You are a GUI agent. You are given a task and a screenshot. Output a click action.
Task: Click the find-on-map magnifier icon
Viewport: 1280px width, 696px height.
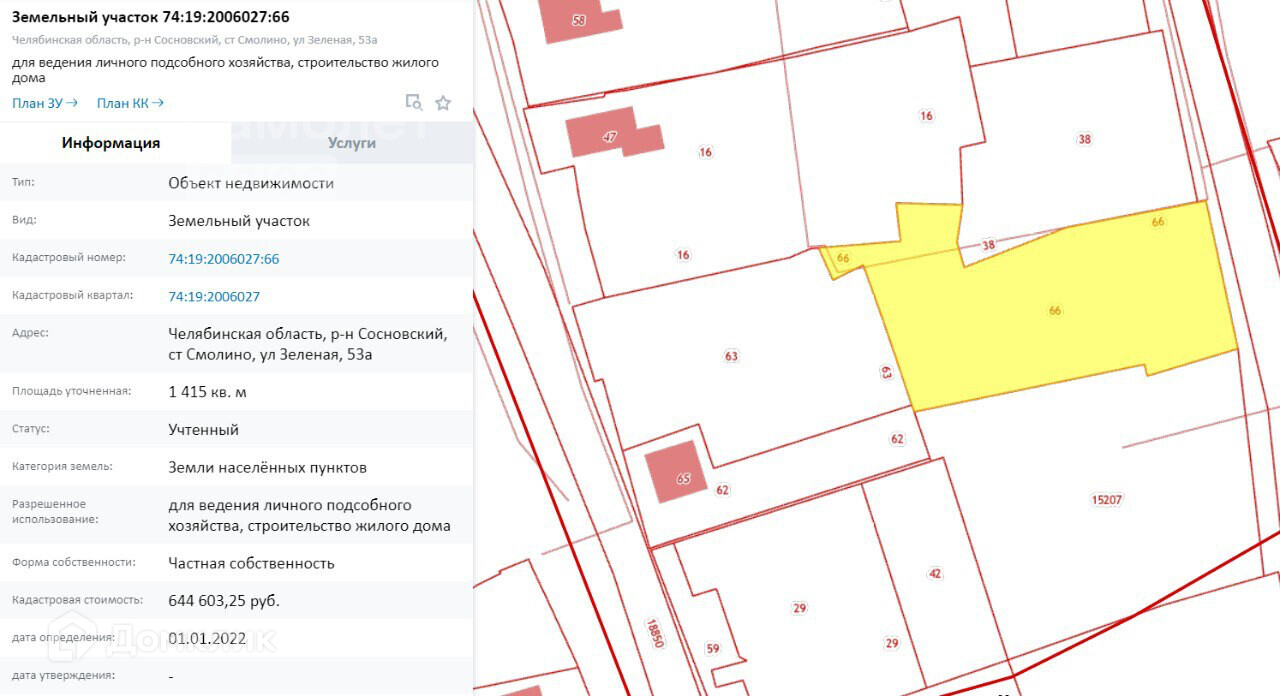click(x=413, y=102)
